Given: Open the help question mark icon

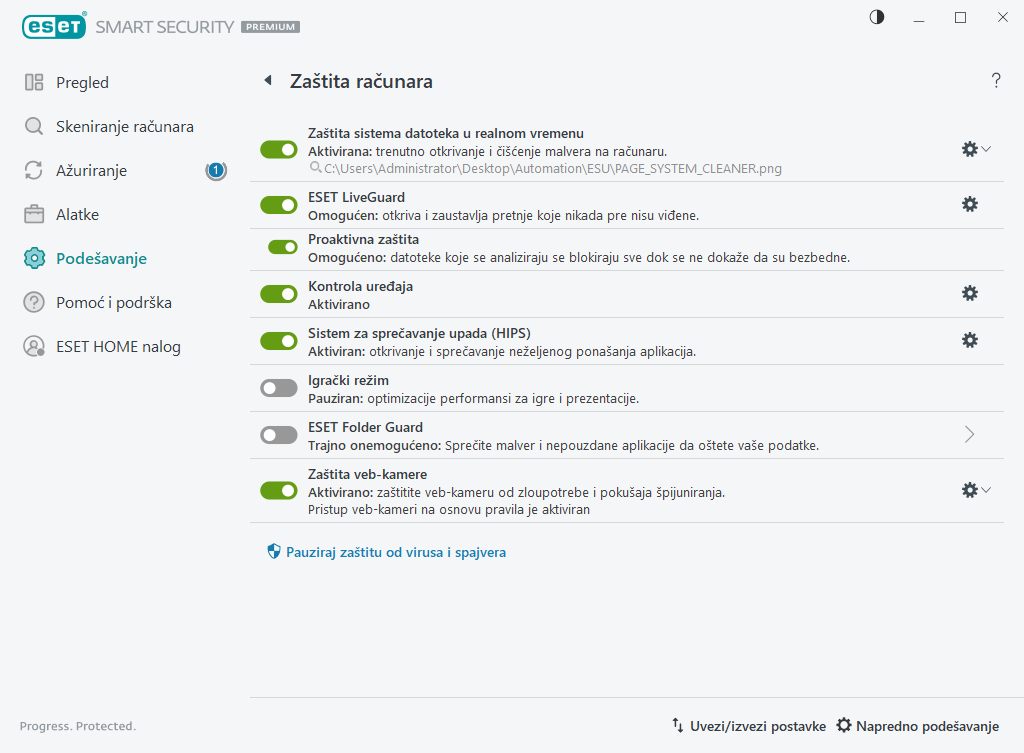Looking at the screenshot, I should 996,81.
